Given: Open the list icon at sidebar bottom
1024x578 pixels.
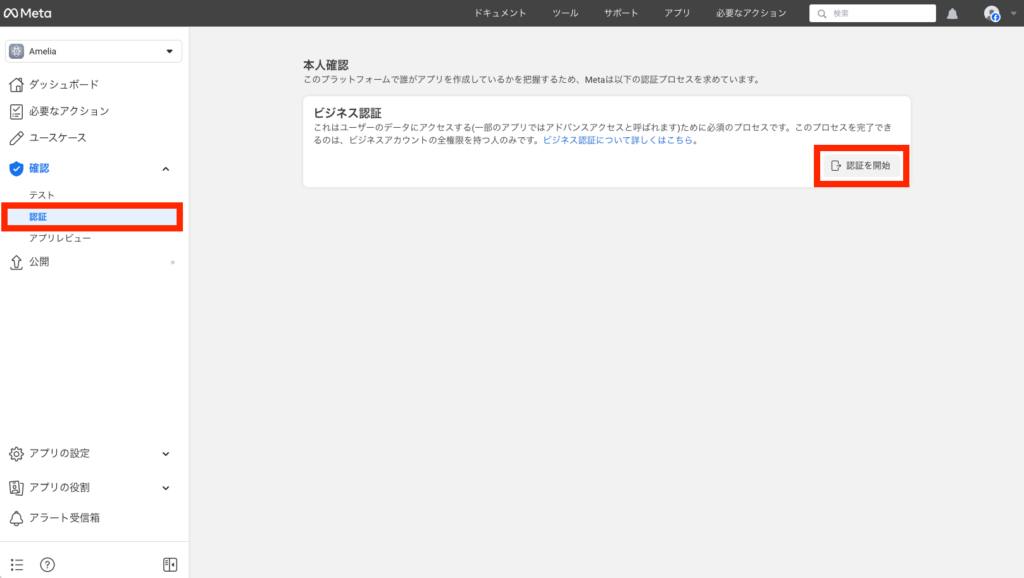Looking at the screenshot, I should coord(16,564).
